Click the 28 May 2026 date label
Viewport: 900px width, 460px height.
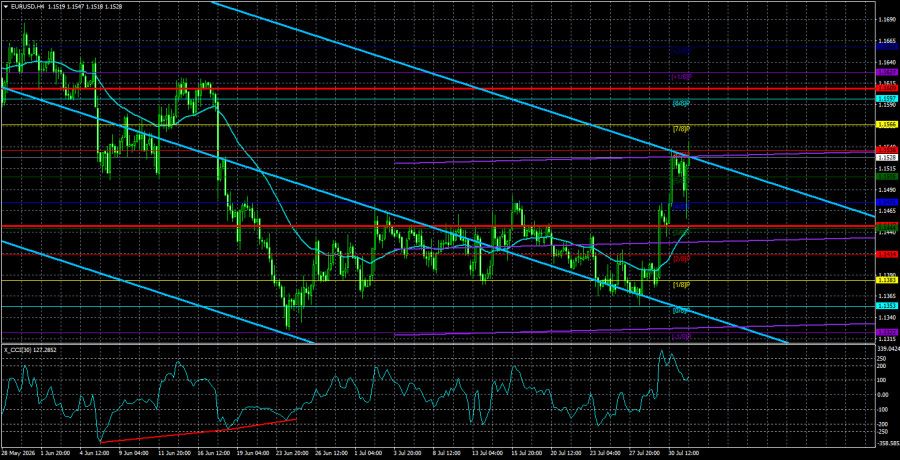[x=18, y=454]
